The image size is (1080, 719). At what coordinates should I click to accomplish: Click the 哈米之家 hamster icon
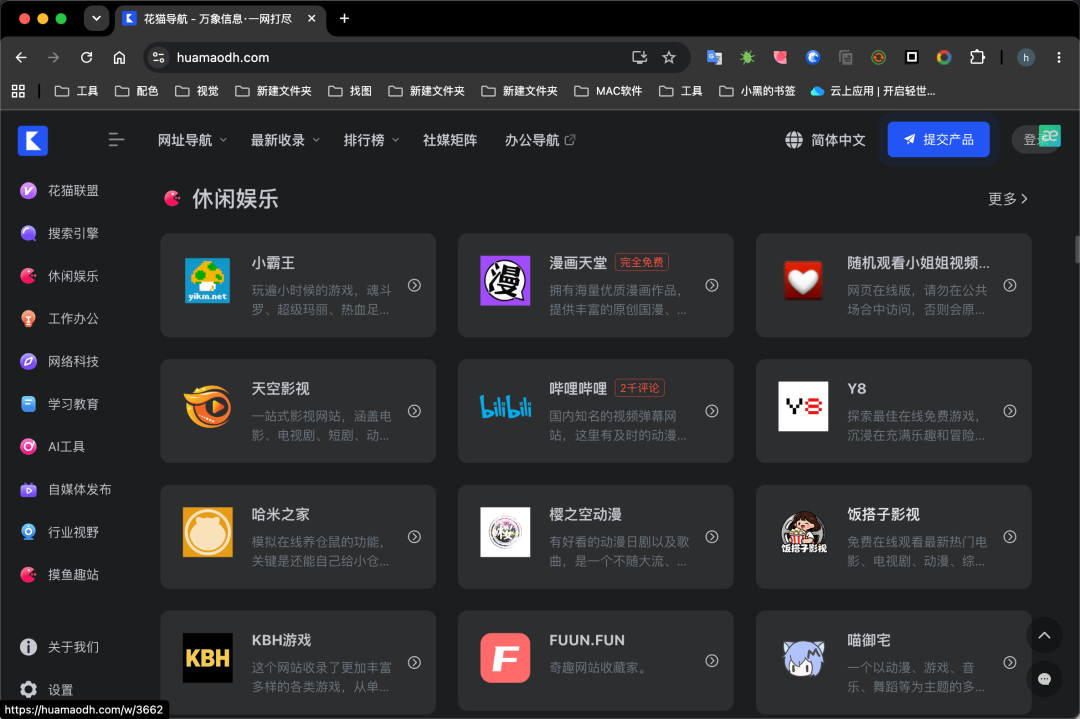coord(207,532)
